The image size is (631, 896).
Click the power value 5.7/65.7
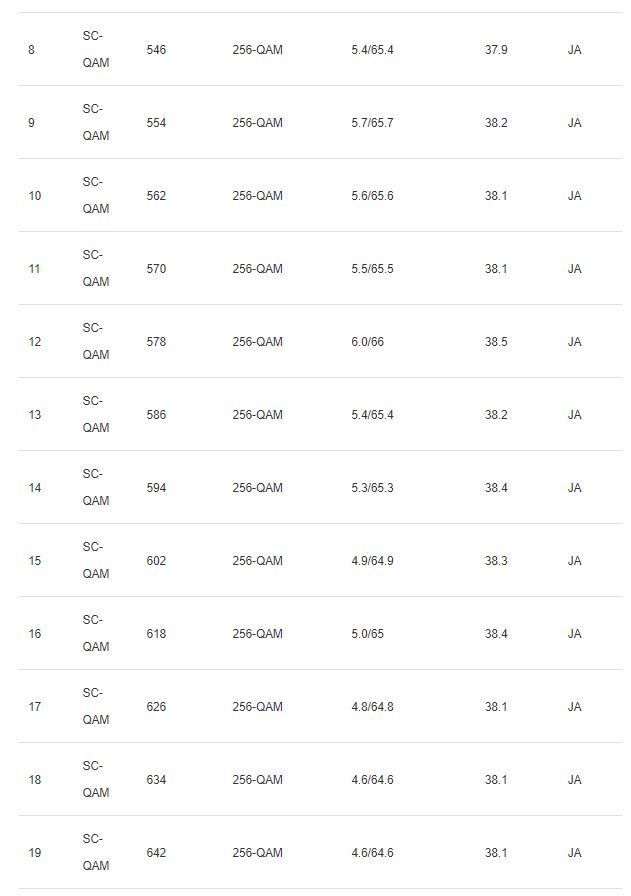(x=372, y=123)
